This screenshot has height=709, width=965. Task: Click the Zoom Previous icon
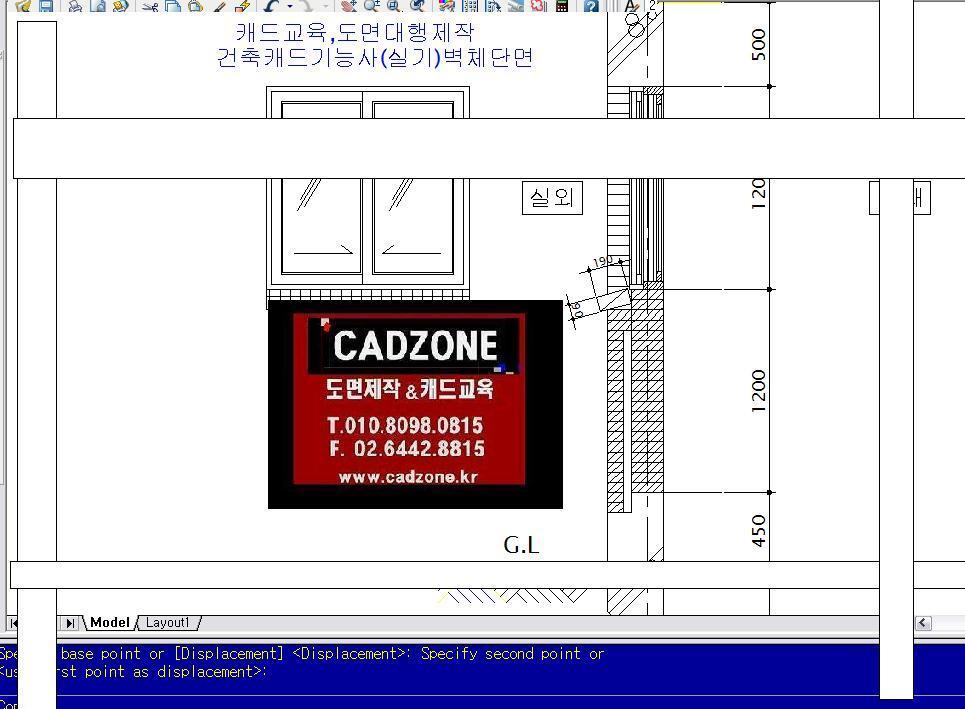(417, 6)
